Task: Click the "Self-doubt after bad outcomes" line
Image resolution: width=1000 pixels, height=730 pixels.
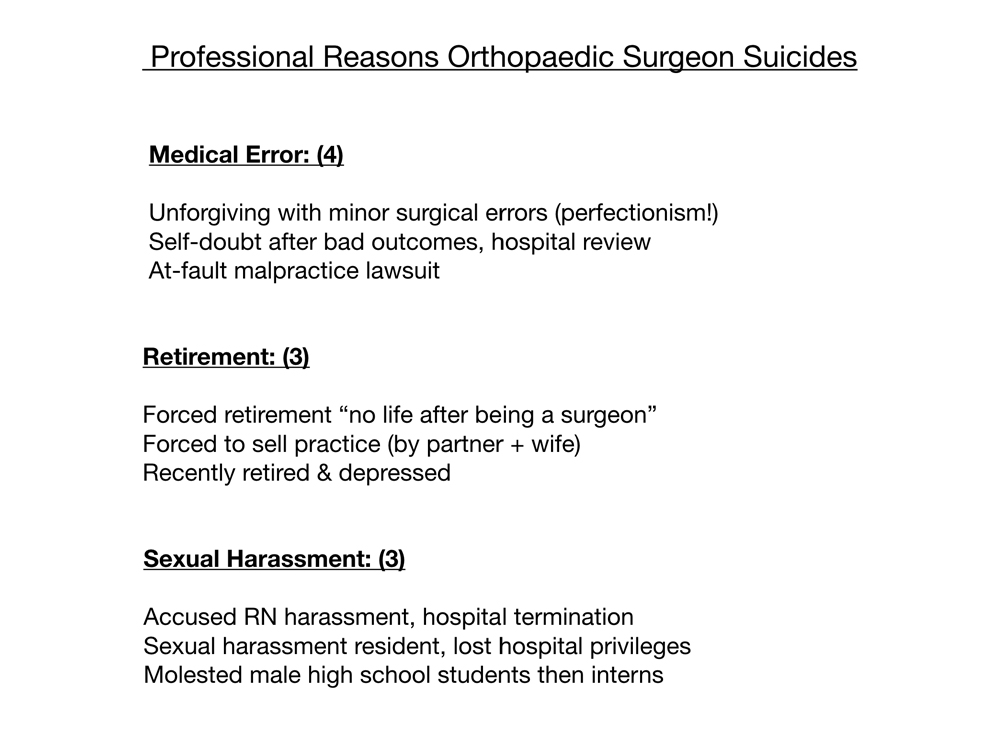Action: (x=320, y=242)
